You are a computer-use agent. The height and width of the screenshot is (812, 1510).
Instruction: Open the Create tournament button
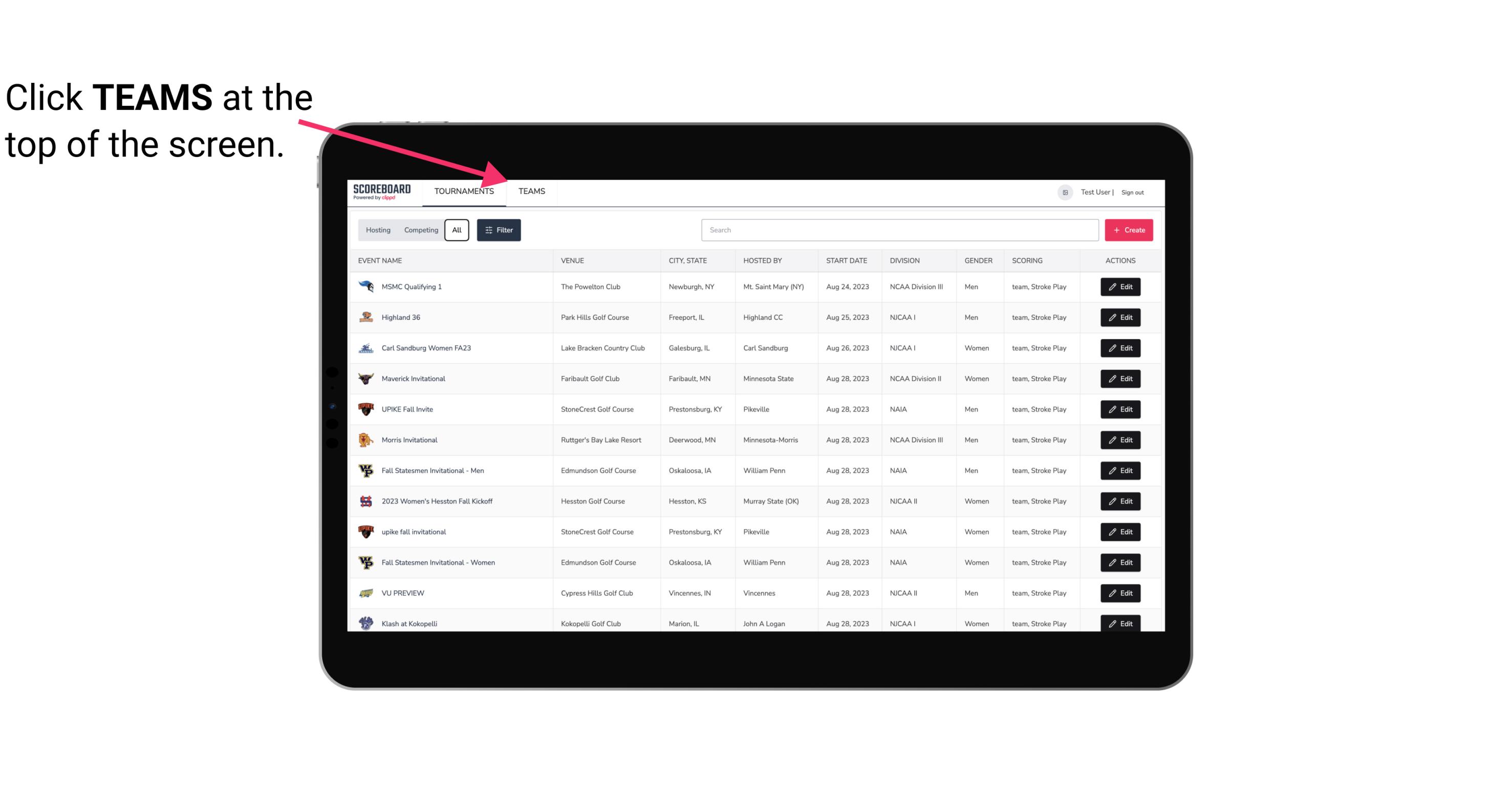point(1128,229)
